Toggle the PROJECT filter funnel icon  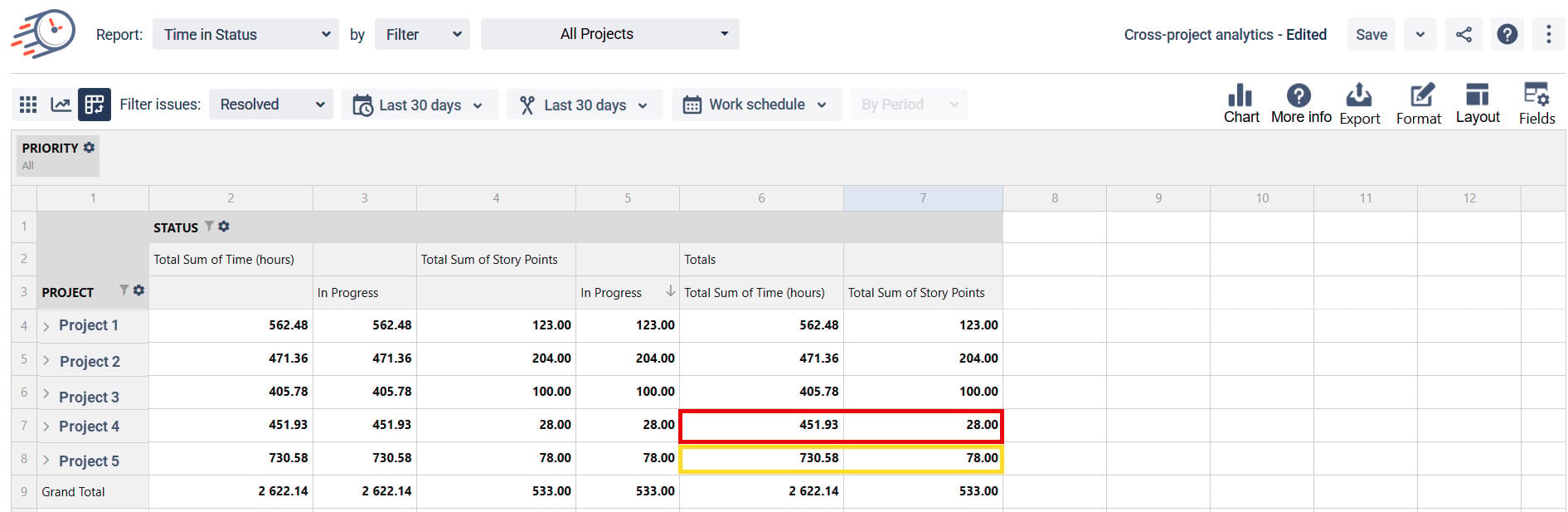(x=124, y=290)
